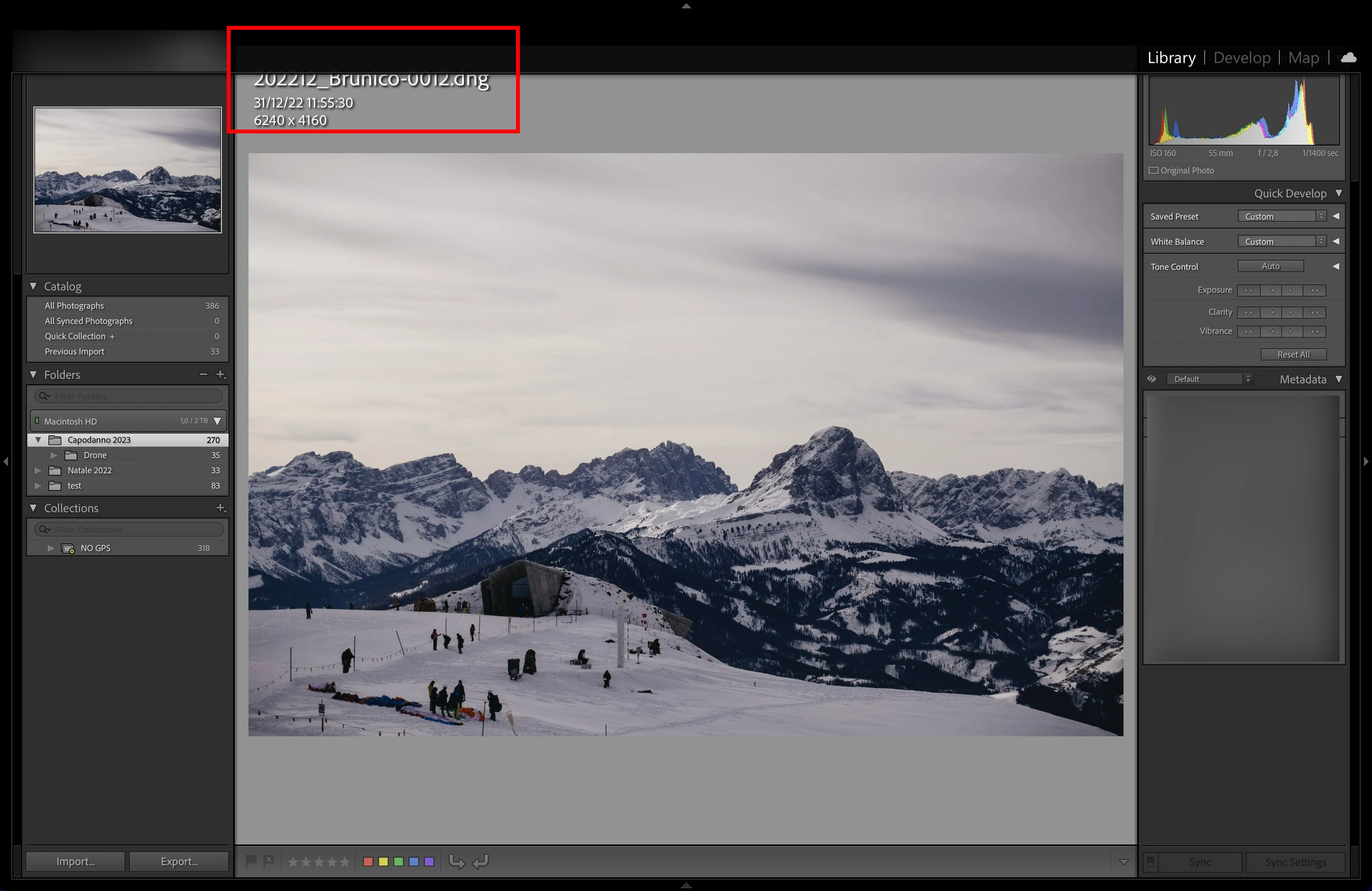Set the photo as rejected flag
1372x891 pixels.
(269, 861)
